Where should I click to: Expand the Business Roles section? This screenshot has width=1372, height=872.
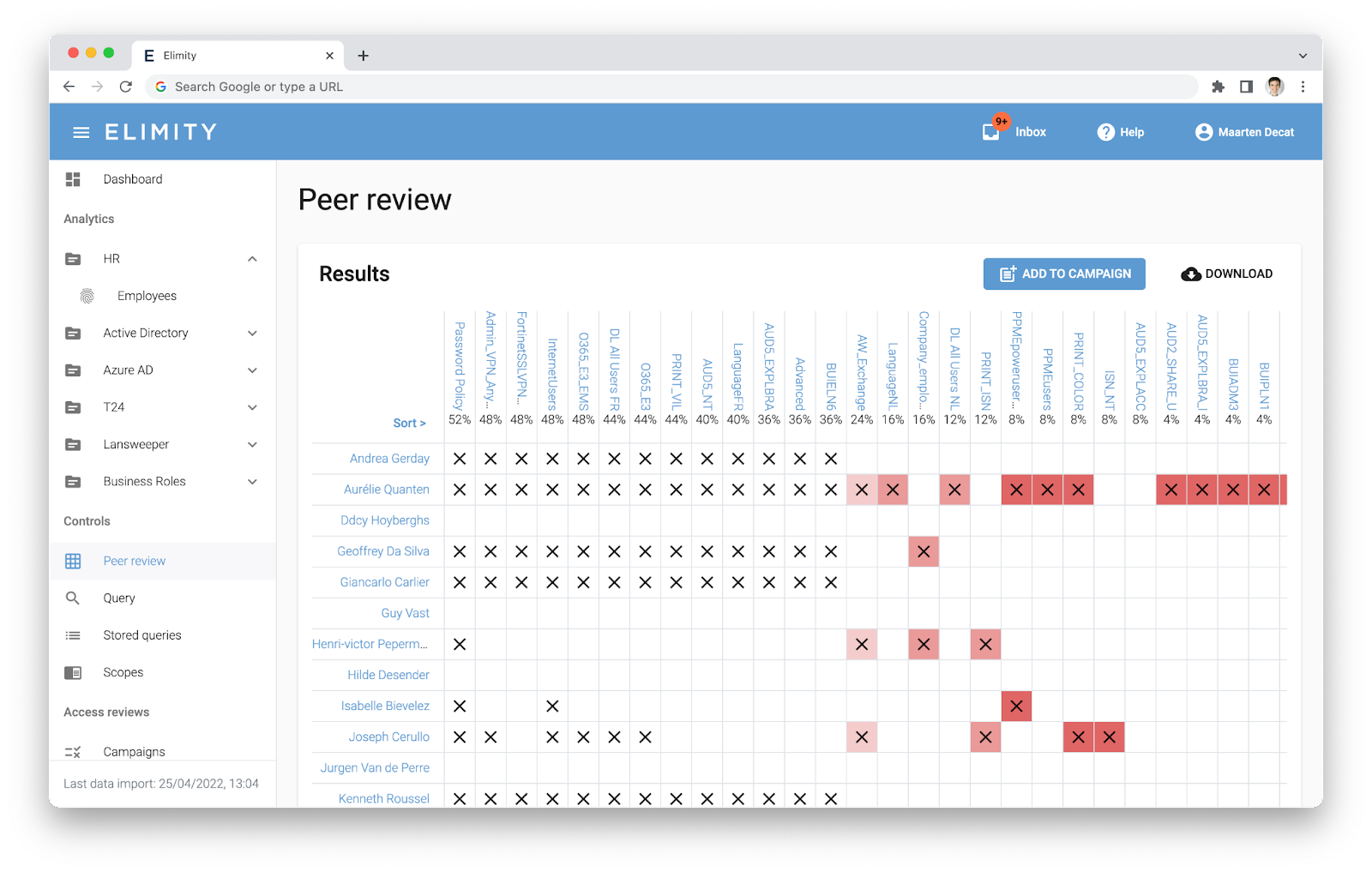[x=251, y=481]
